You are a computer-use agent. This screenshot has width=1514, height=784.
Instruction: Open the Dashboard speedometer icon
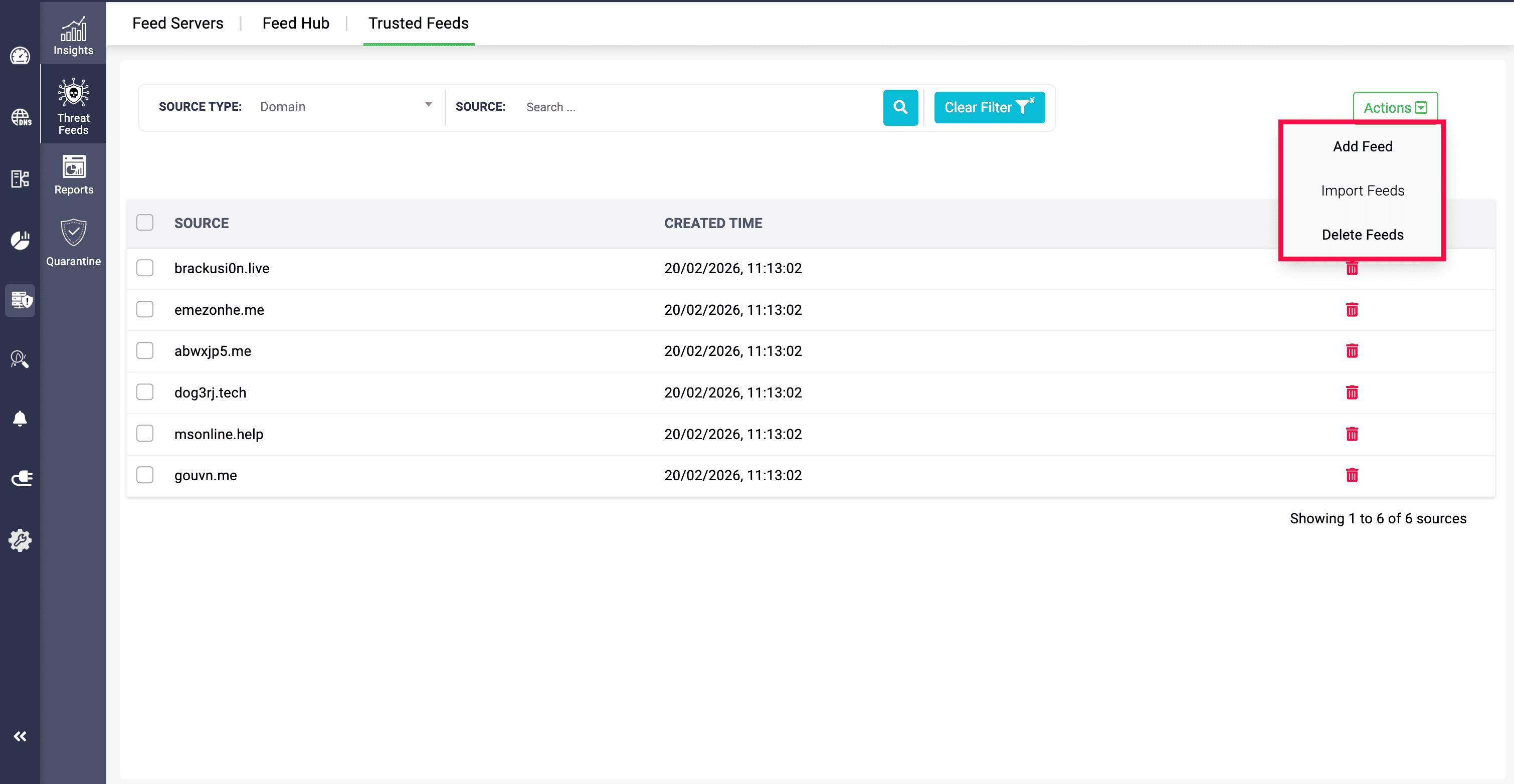pyautogui.click(x=20, y=56)
